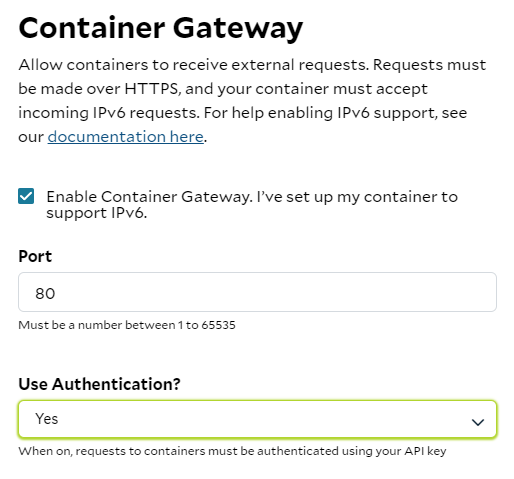Open the documentation here link
This screenshot has height=479, width=514.
click(126, 137)
